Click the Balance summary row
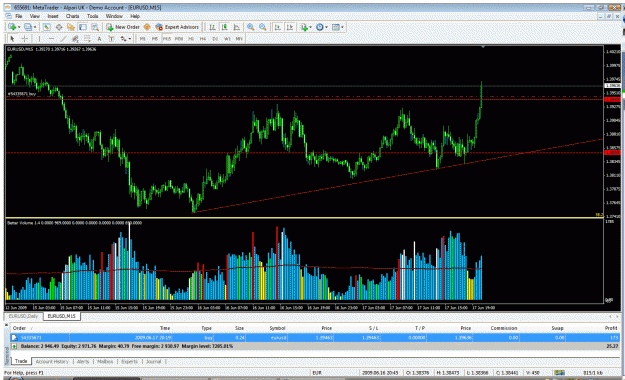This screenshot has width=625, height=380. 314,346
